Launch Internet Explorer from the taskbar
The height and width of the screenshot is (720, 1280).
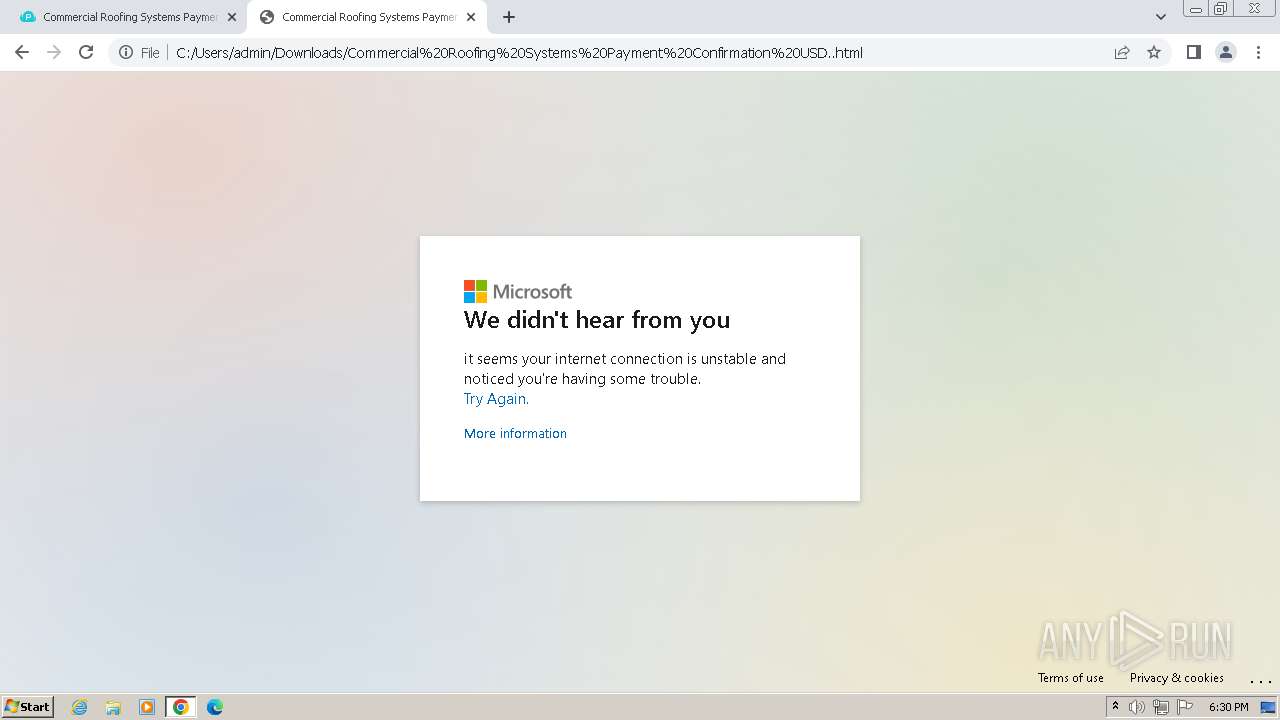(x=80, y=707)
